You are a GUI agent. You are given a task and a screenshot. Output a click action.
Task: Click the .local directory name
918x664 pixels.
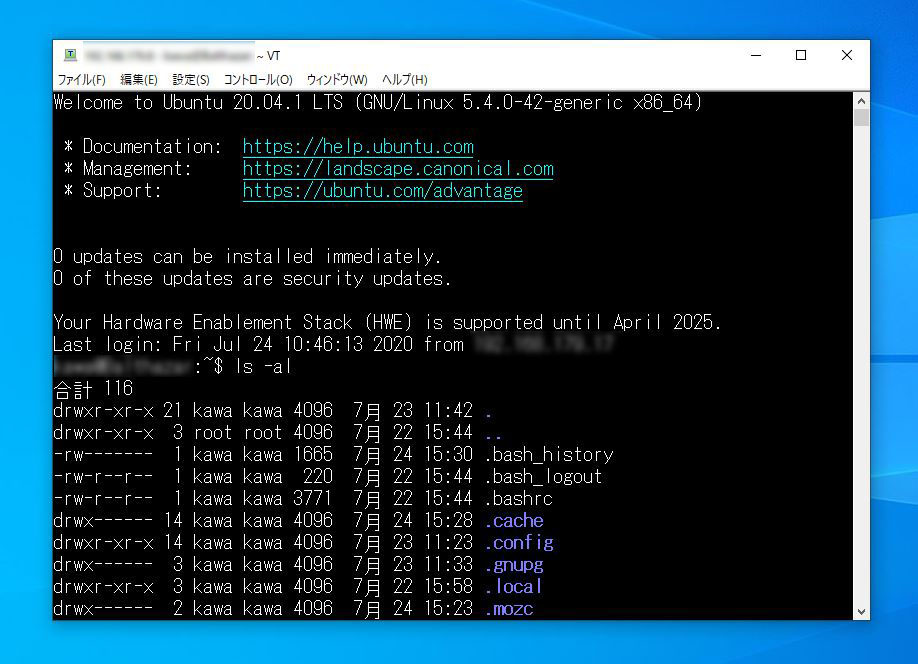click(513, 587)
